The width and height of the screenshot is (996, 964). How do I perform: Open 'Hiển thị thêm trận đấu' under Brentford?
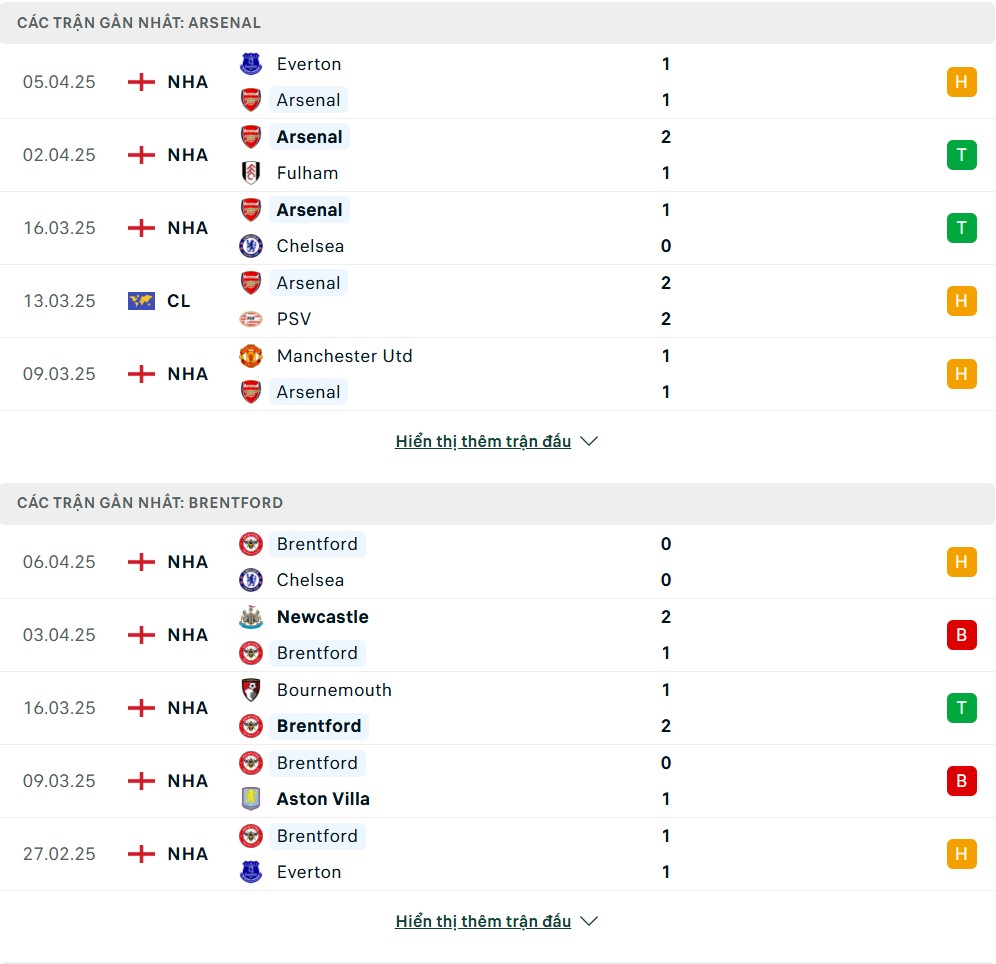pos(483,921)
